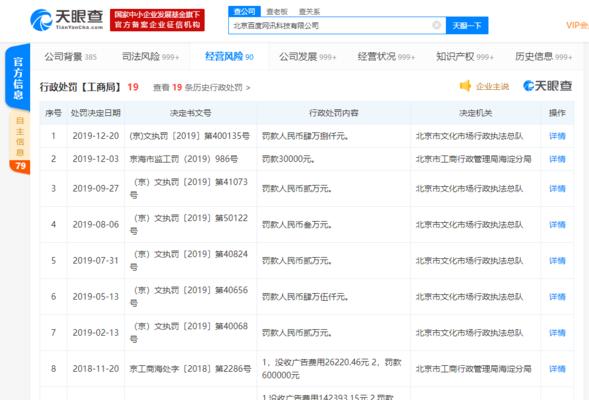This screenshot has width=589, height=400.
Task: Open the 知识产权 section tab
Action: tap(465, 57)
